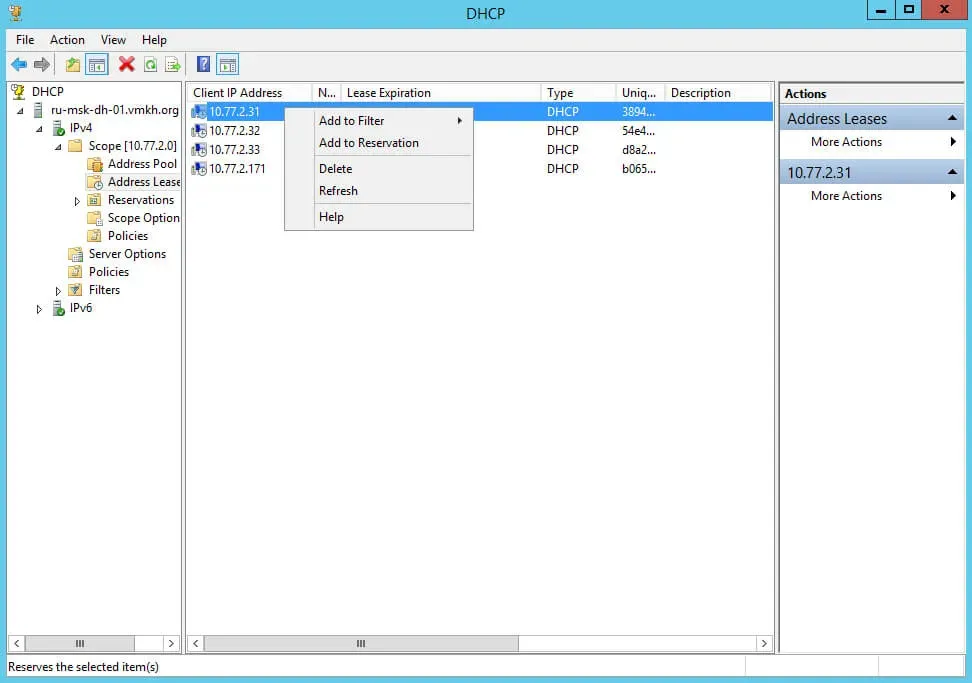This screenshot has width=972, height=683.
Task: Choose Refresh in context menu
Action: (379, 191)
